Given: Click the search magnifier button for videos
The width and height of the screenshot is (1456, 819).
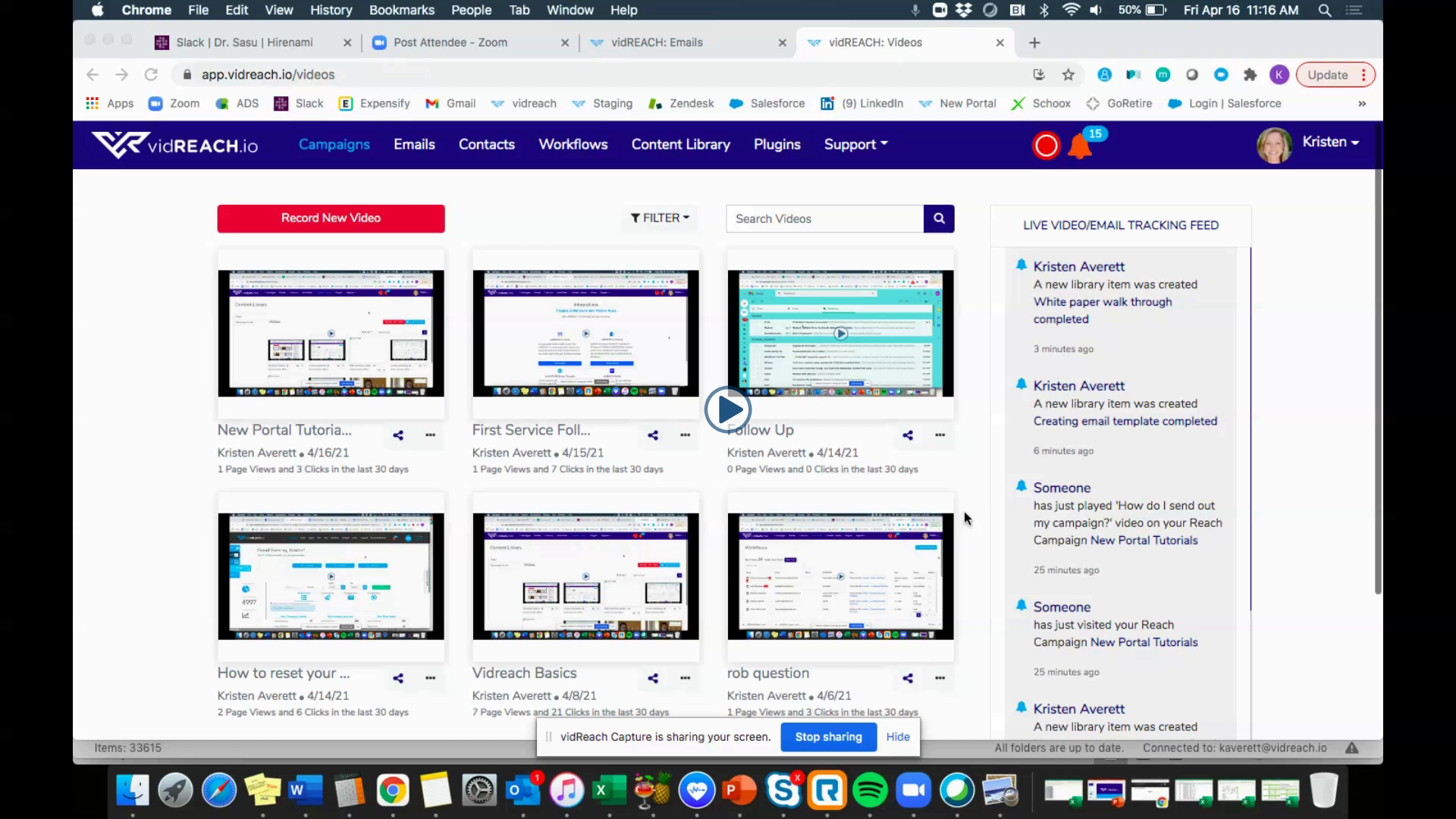Looking at the screenshot, I should (939, 218).
